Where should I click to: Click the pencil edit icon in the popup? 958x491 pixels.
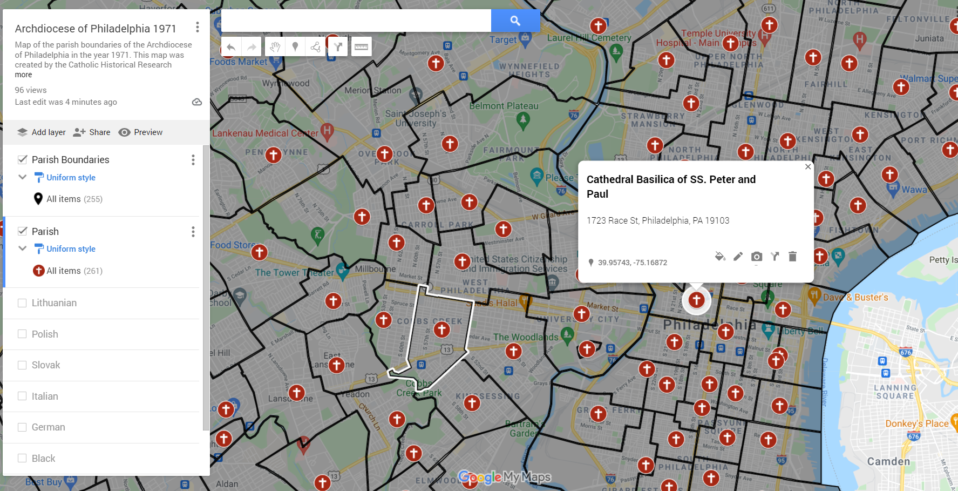(x=738, y=256)
